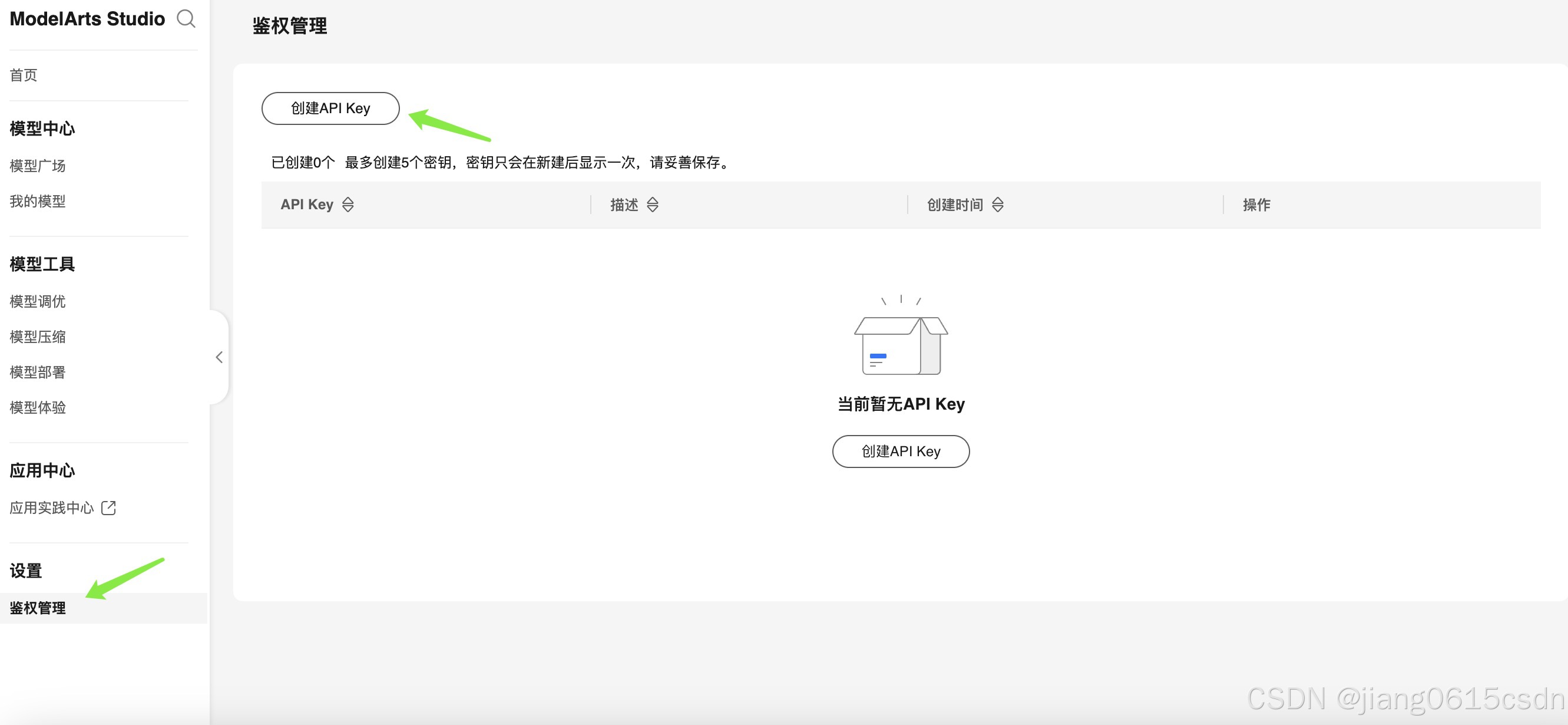Click top 创建API Key button

tap(330, 108)
